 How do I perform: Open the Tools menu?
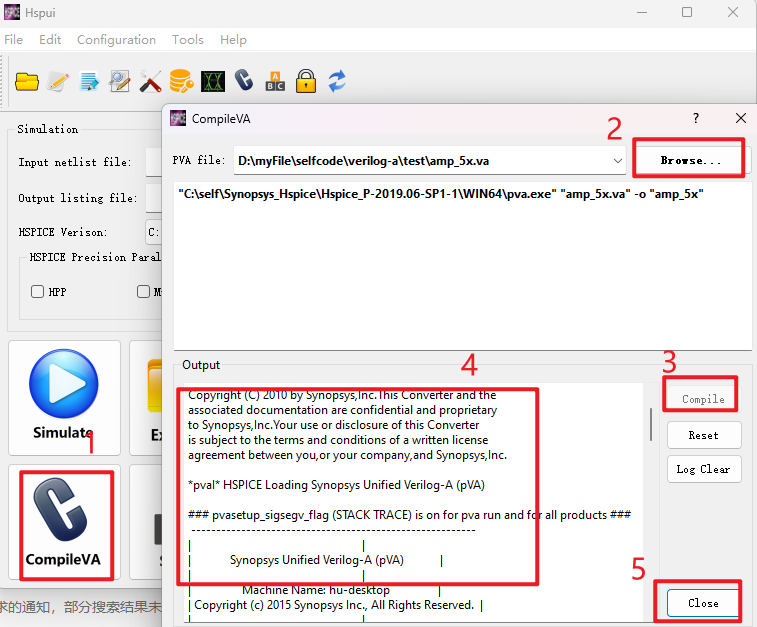(188, 40)
